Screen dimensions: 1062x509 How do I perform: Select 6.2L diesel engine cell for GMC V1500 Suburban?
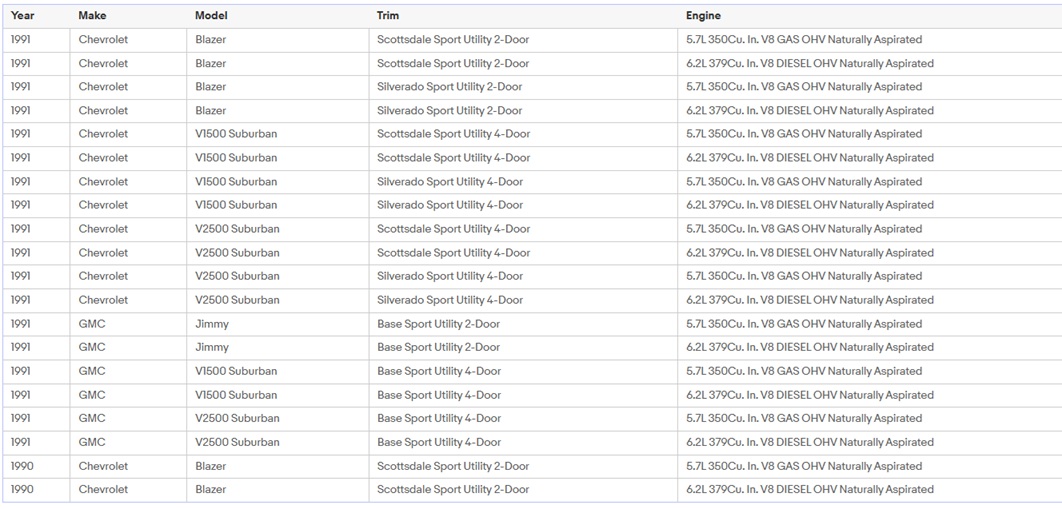click(809, 395)
